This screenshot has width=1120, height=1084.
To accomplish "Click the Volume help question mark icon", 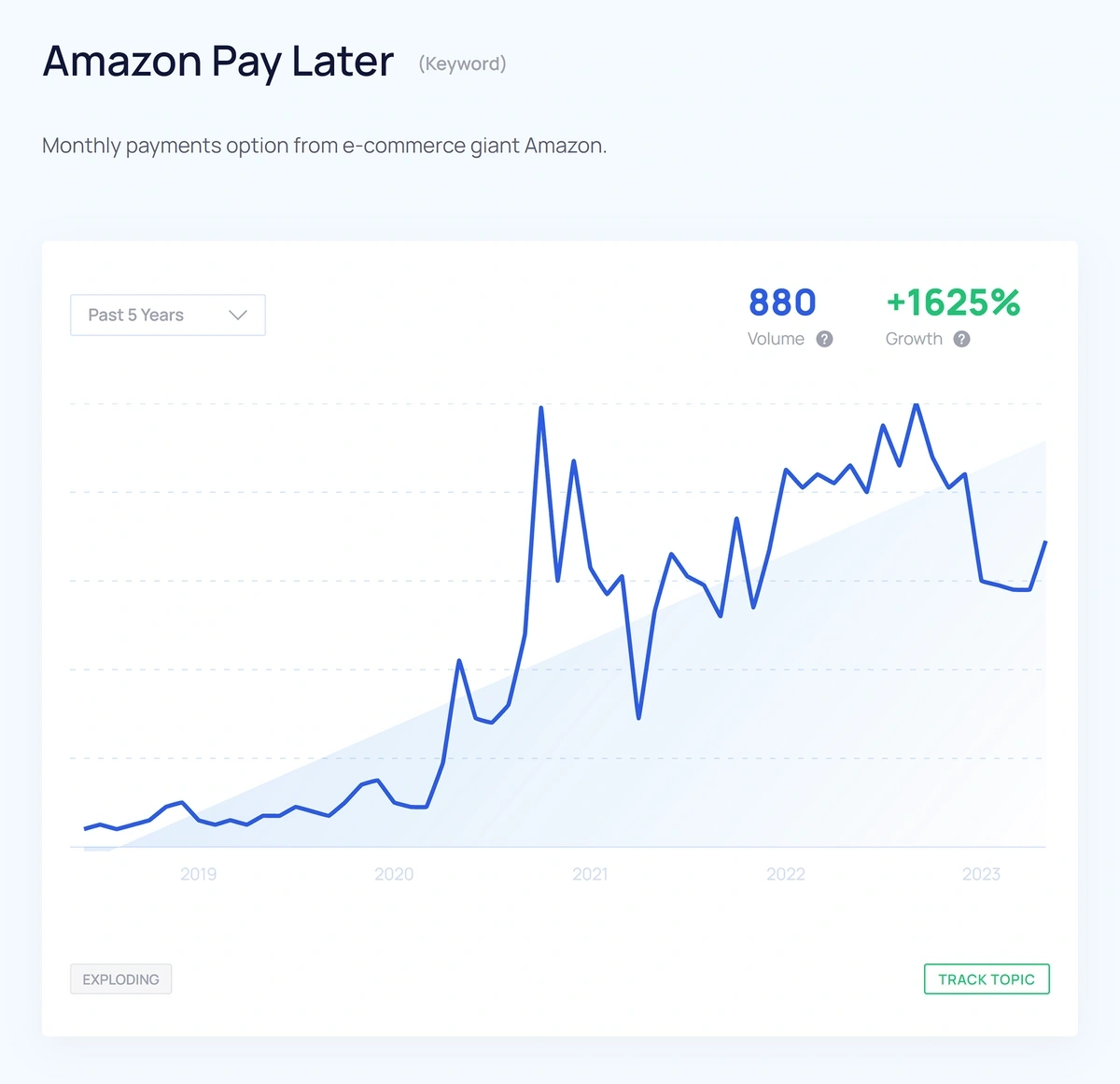I will (x=824, y=339).
